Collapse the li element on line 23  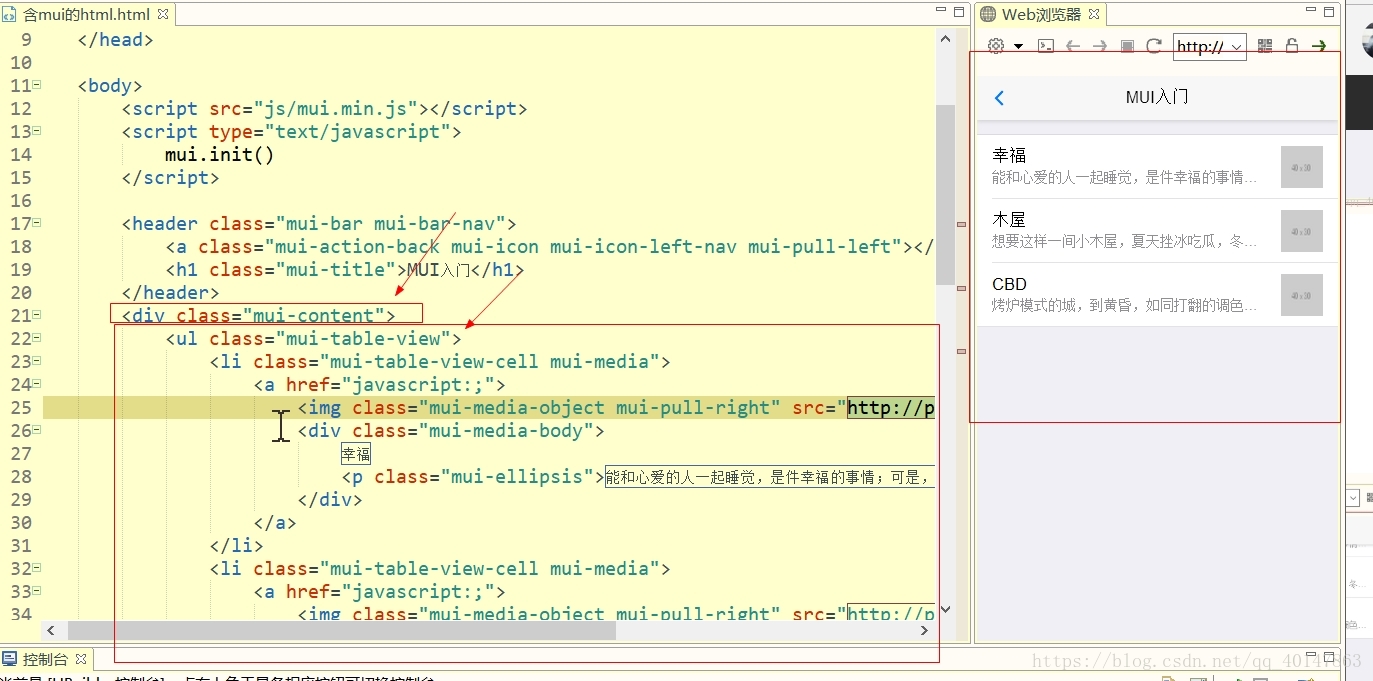click(x=37, y=361)
